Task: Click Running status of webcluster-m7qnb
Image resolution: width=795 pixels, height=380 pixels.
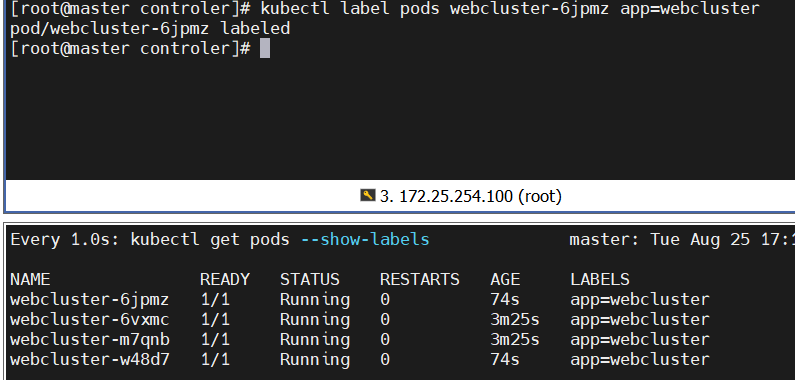Action: point(315,340)
